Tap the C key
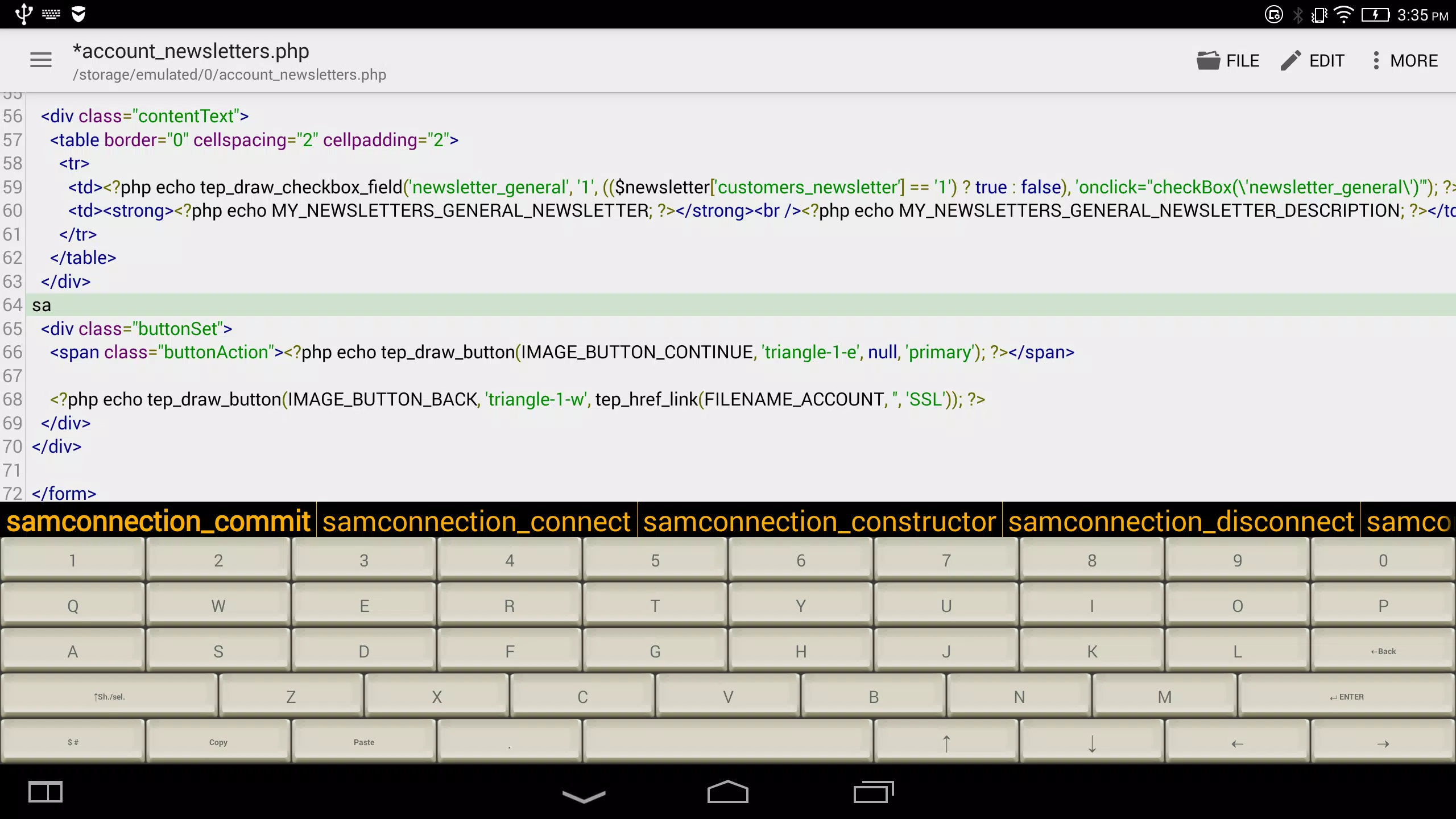 [582, 696]
